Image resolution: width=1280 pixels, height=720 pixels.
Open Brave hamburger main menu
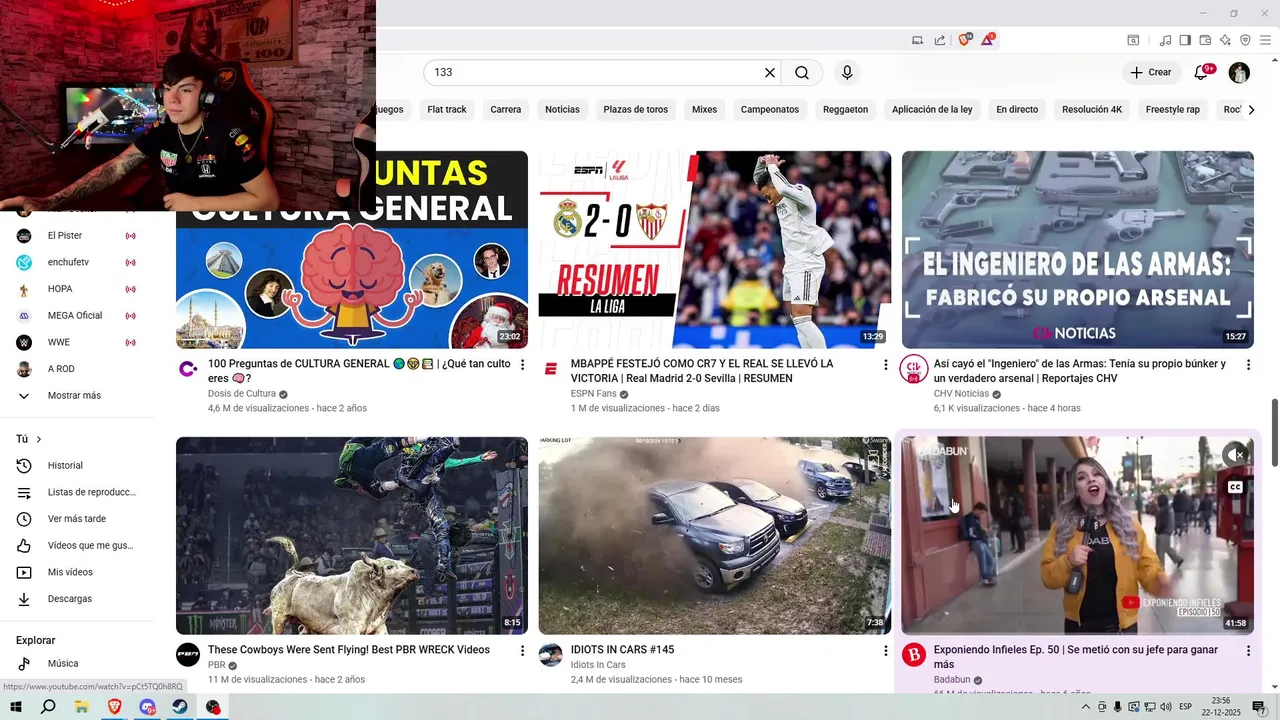tap(1265, 40)
